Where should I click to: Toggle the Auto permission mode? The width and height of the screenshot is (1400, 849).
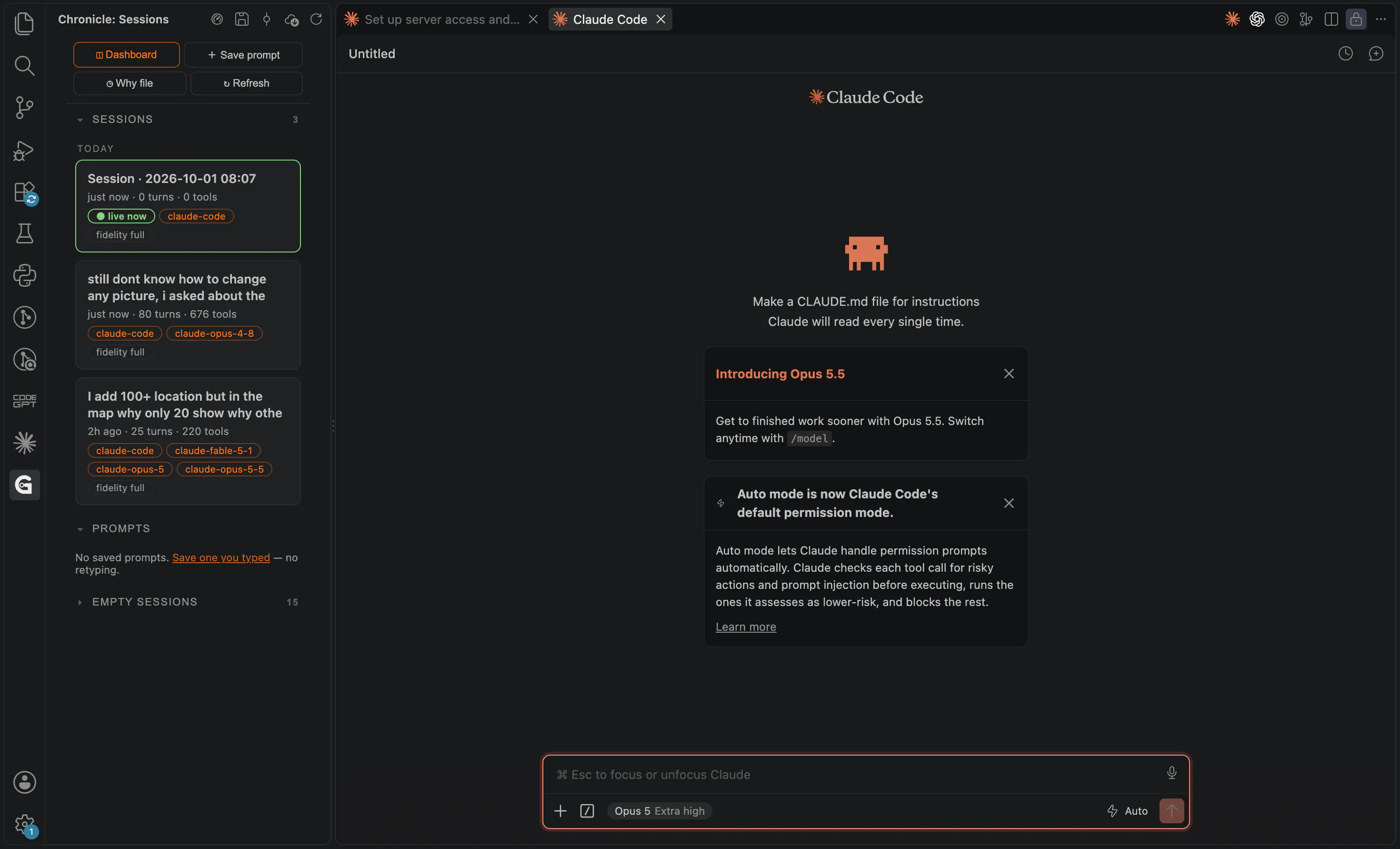coord(1127,811)
